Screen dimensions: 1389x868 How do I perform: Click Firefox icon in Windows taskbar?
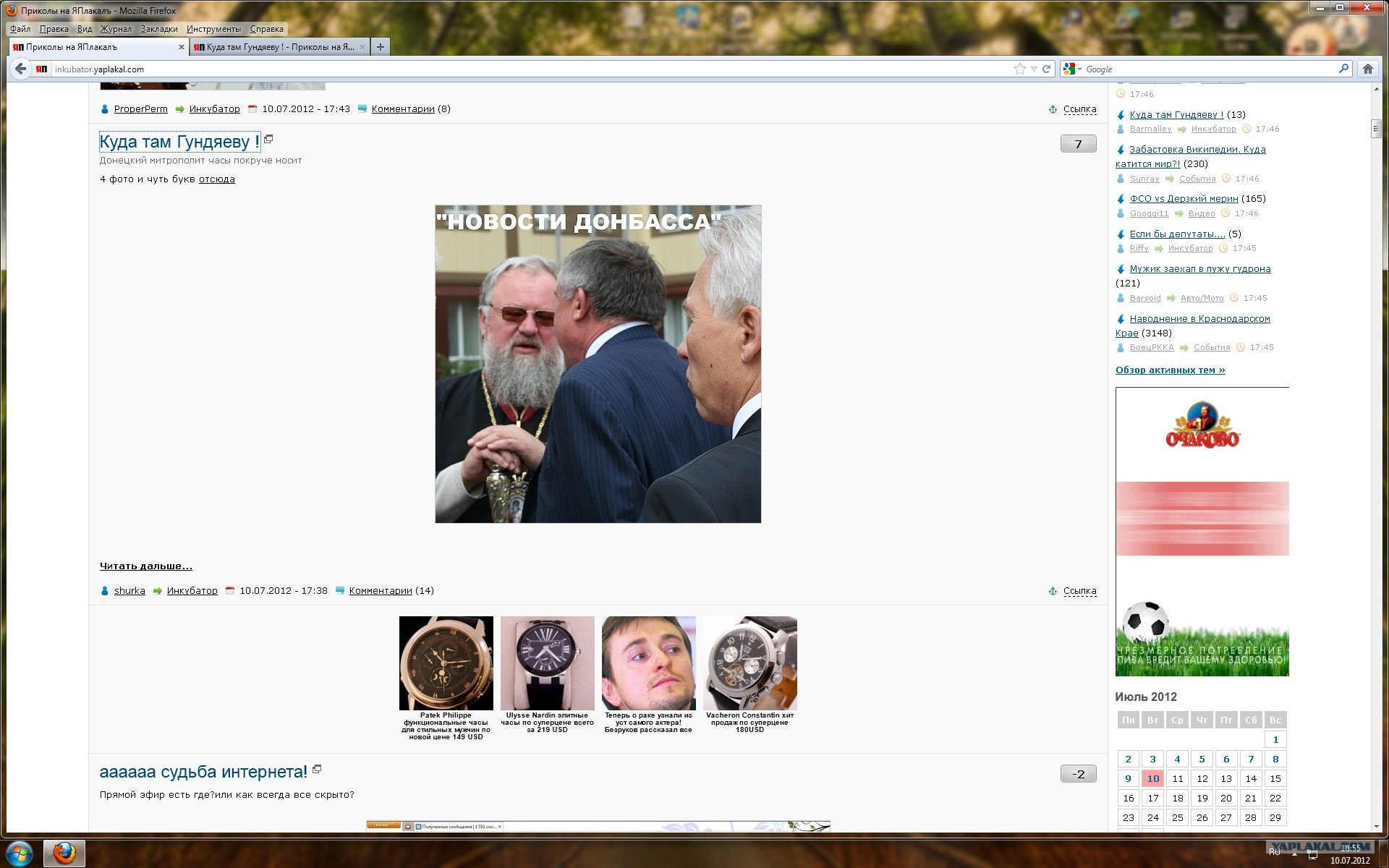tap(64, 853)
